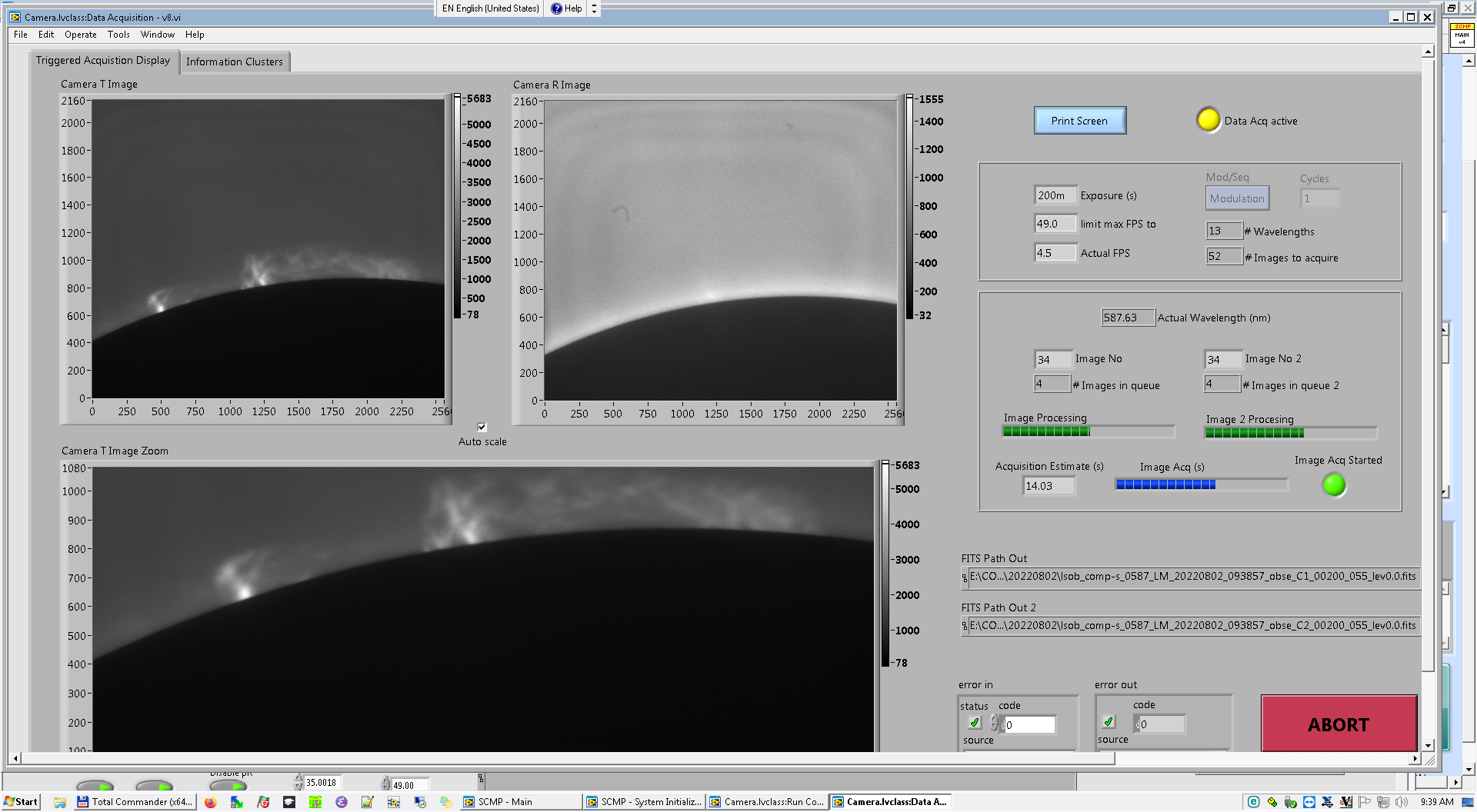The width and height of the screenshot is (1477, 812).
Task: Open the notepad pencil taskbar icon
Action: click(367, 802)
